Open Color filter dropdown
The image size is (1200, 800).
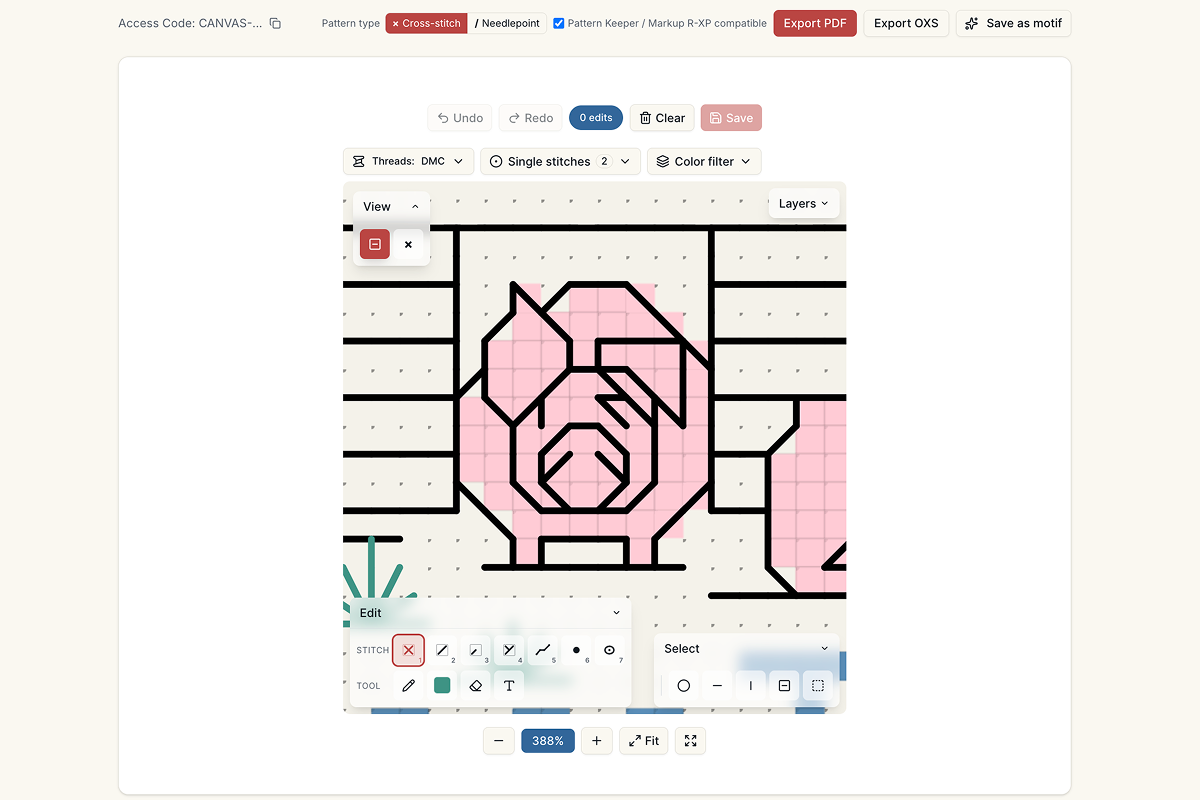coord(705,161)
